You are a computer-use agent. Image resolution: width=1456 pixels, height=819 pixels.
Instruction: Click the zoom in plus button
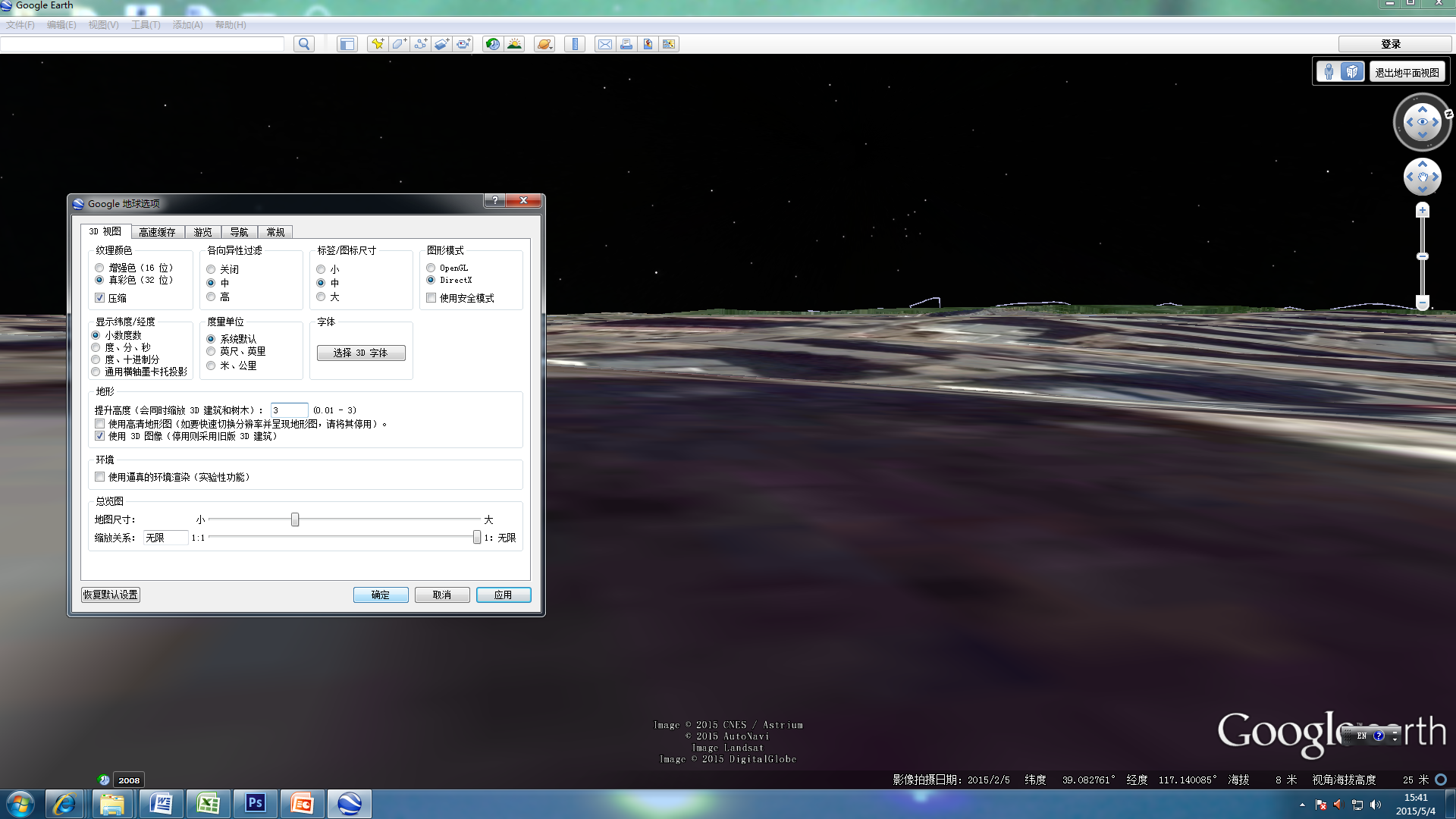[1423, 210]
